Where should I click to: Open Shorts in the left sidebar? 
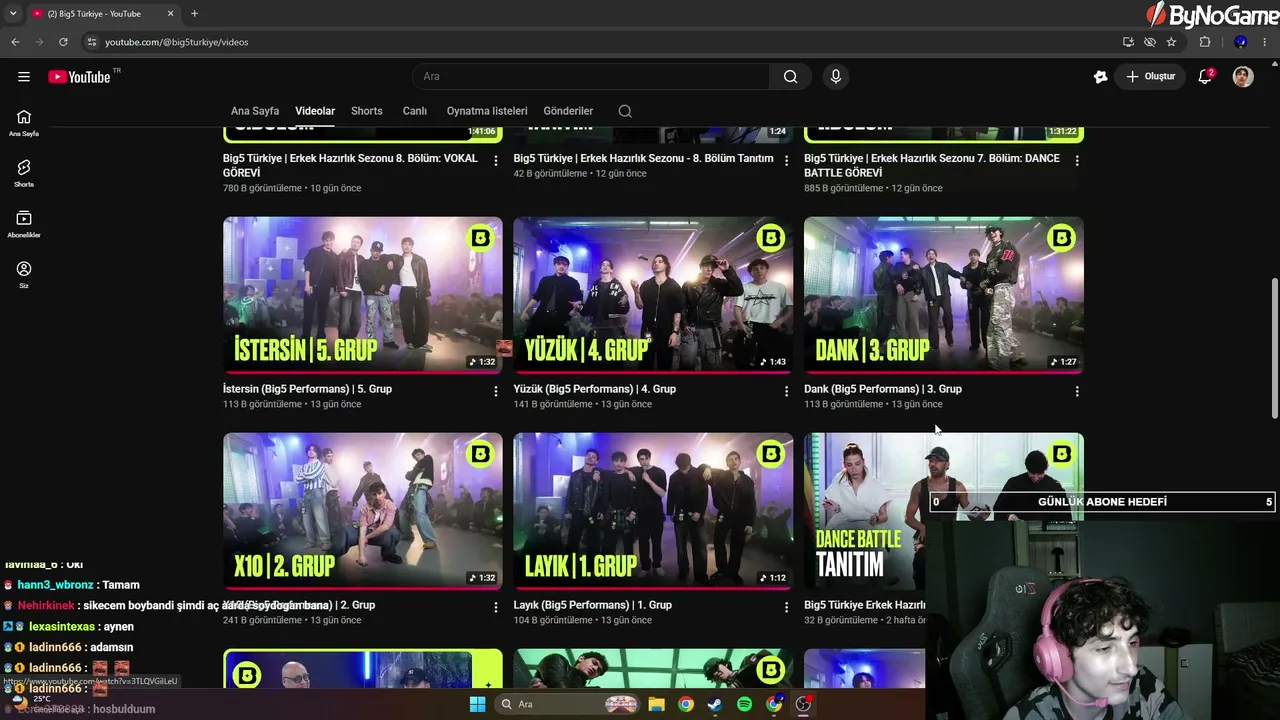24,174
